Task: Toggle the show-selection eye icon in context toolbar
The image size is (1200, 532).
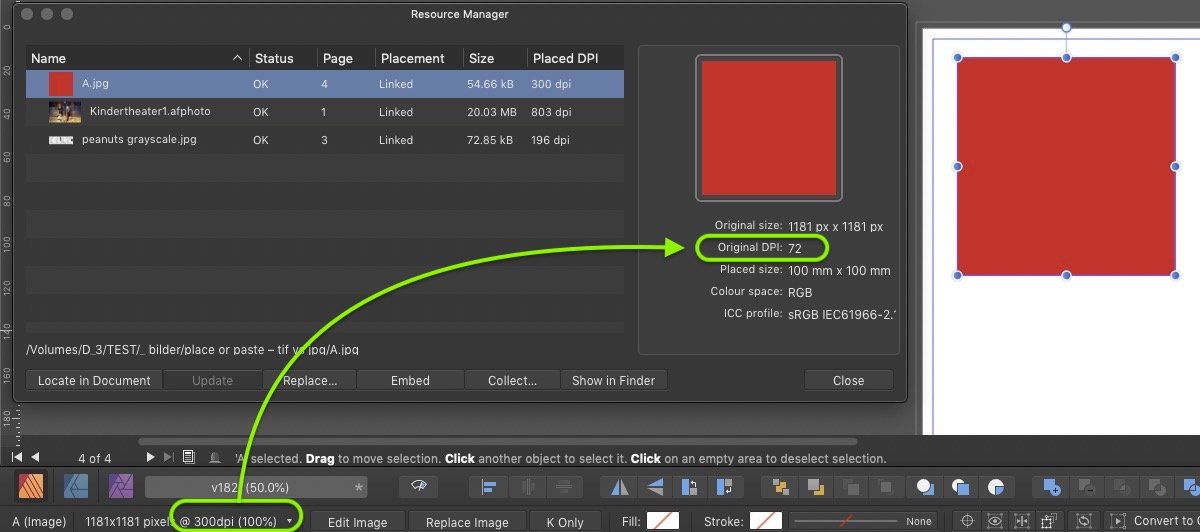Action: 995,521
